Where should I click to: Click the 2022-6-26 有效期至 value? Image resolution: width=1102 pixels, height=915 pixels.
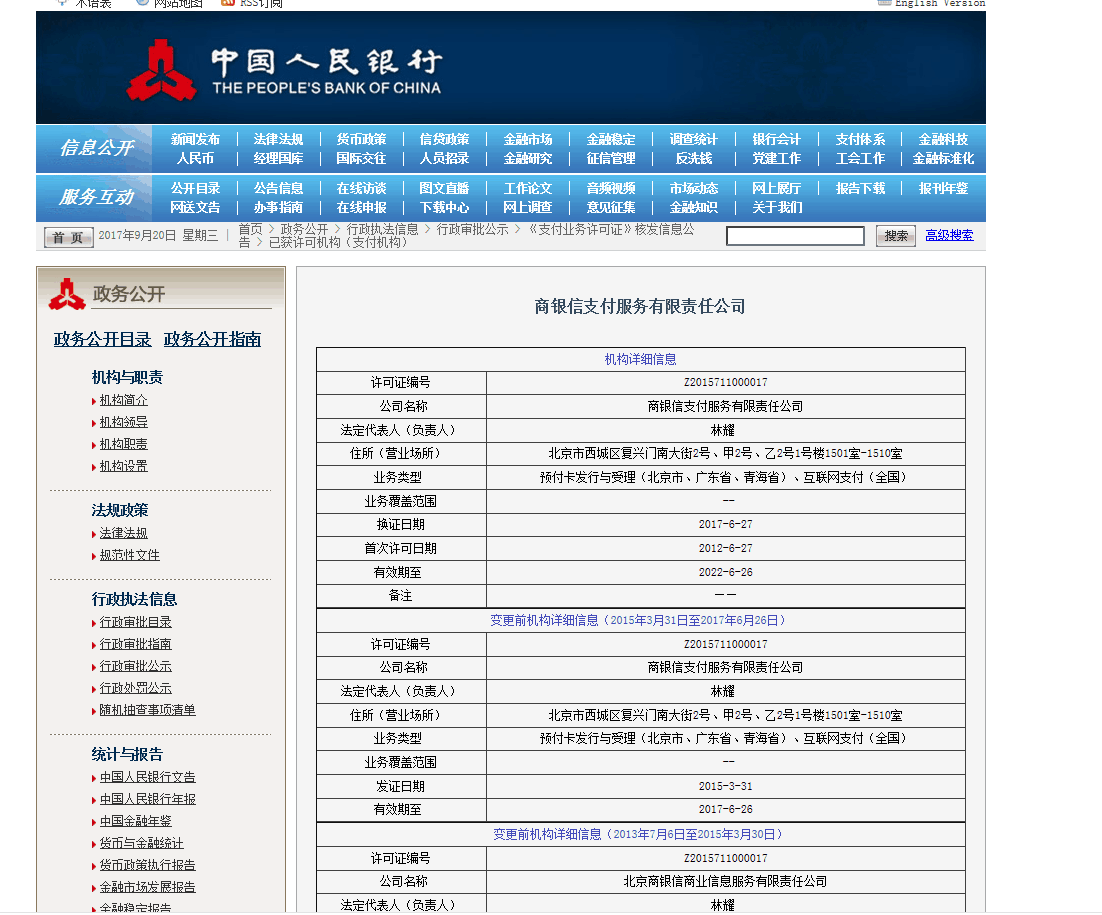(725, 572)
